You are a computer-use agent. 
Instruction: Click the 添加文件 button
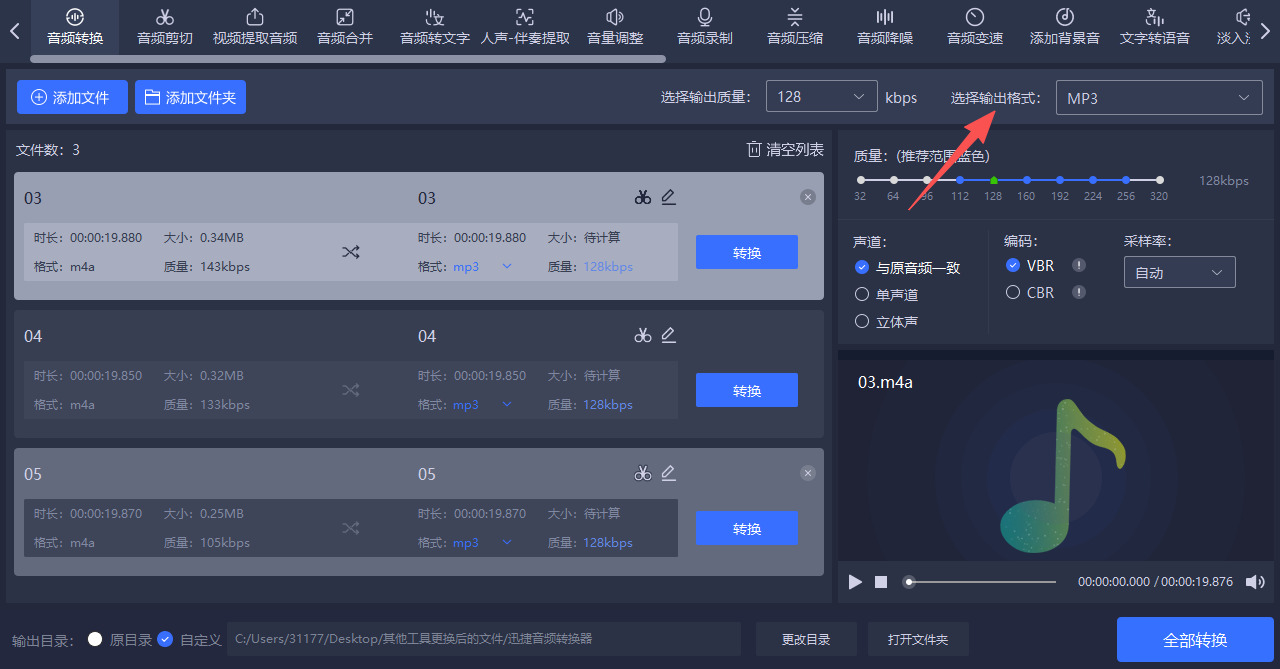pos(72,97)
